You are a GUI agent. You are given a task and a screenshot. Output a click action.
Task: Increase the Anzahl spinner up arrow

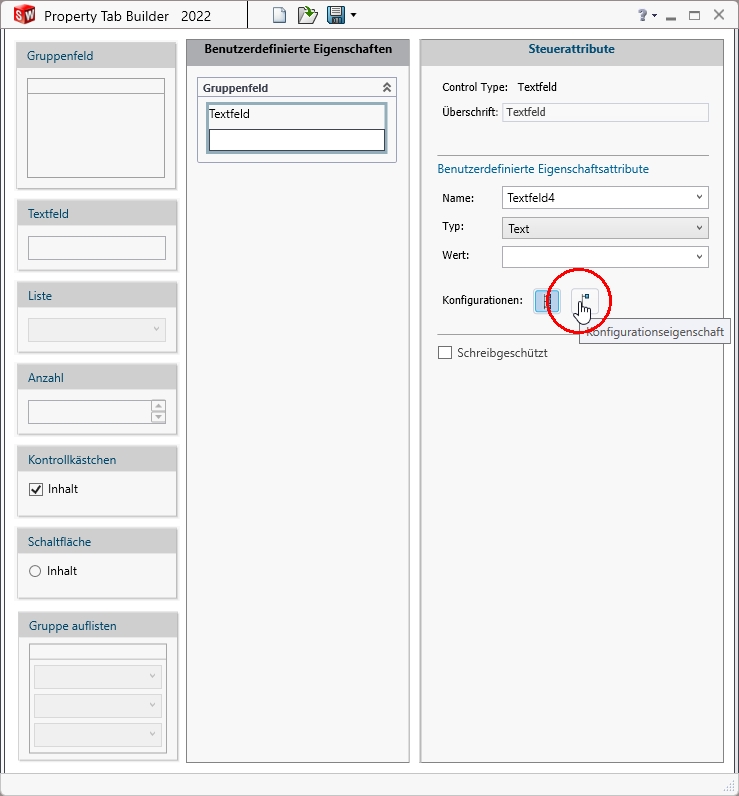pyautogui.click(x=158, y=406)
